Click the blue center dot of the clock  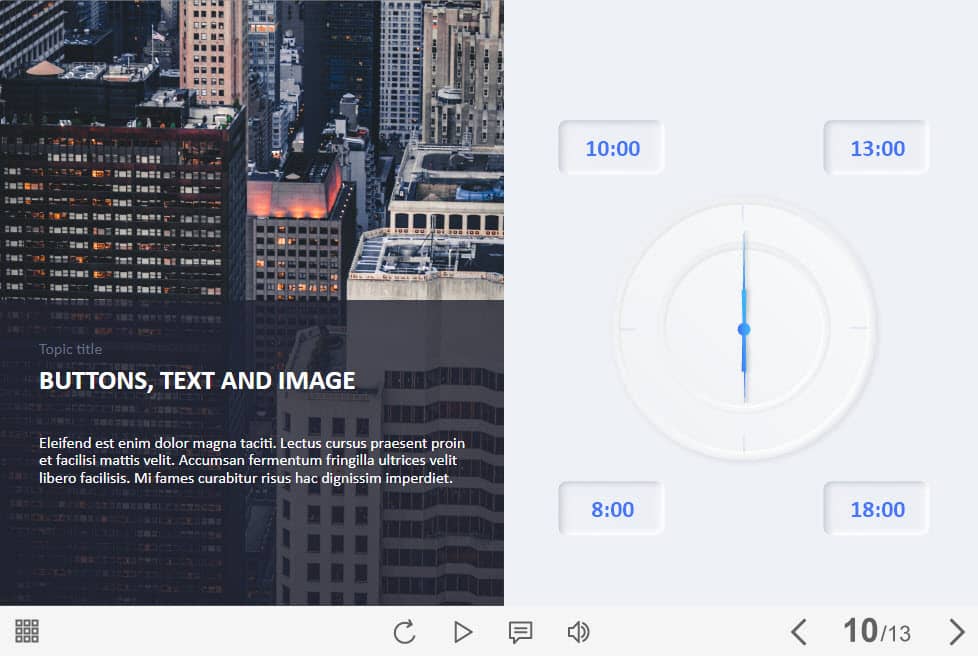click(x=744, y=329)
